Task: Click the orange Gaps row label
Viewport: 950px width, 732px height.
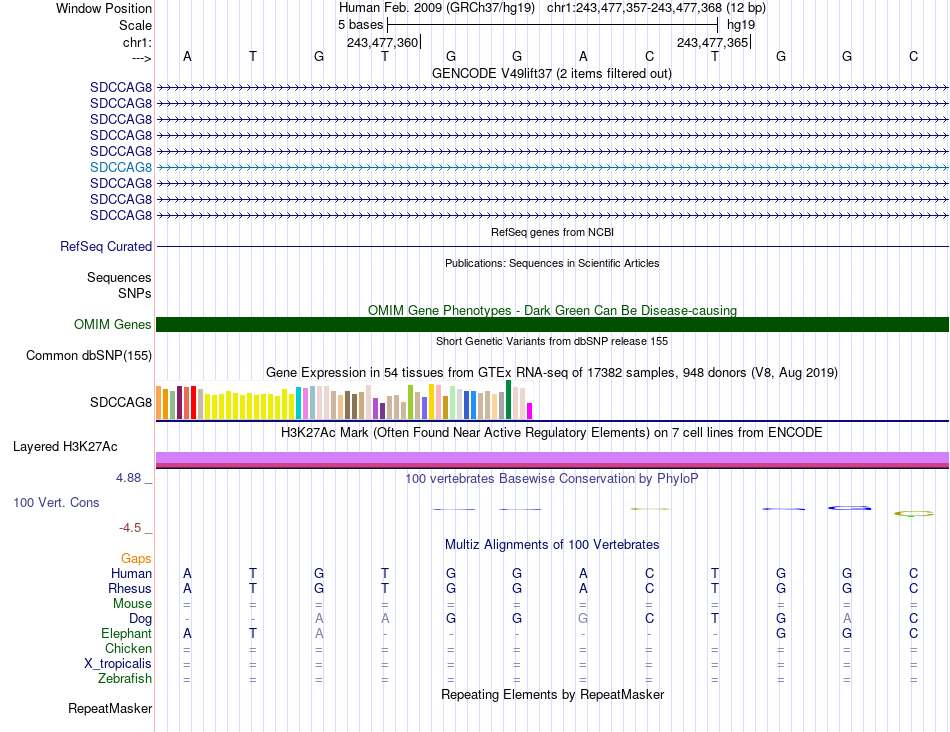Action: click(x=136, y=558)
